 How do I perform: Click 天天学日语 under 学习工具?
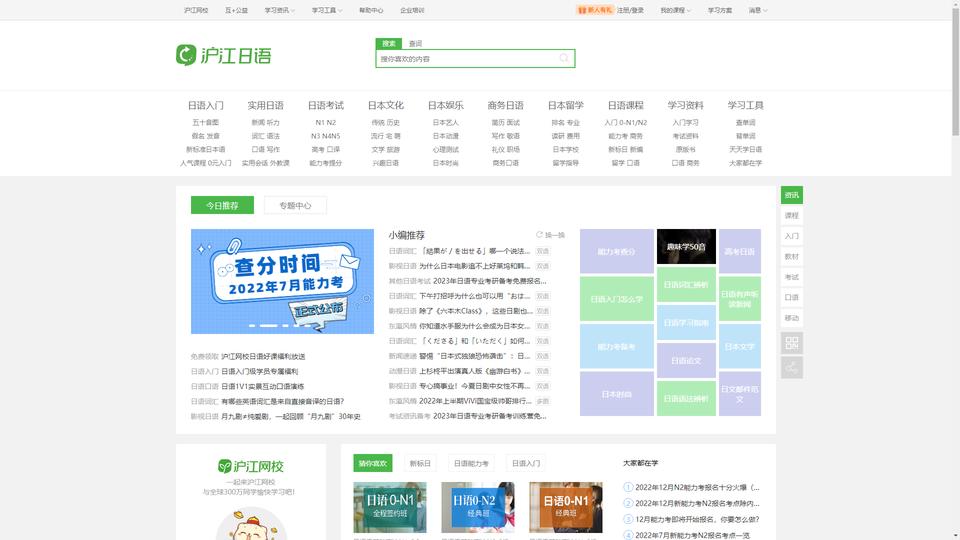(x=746, y=149)
